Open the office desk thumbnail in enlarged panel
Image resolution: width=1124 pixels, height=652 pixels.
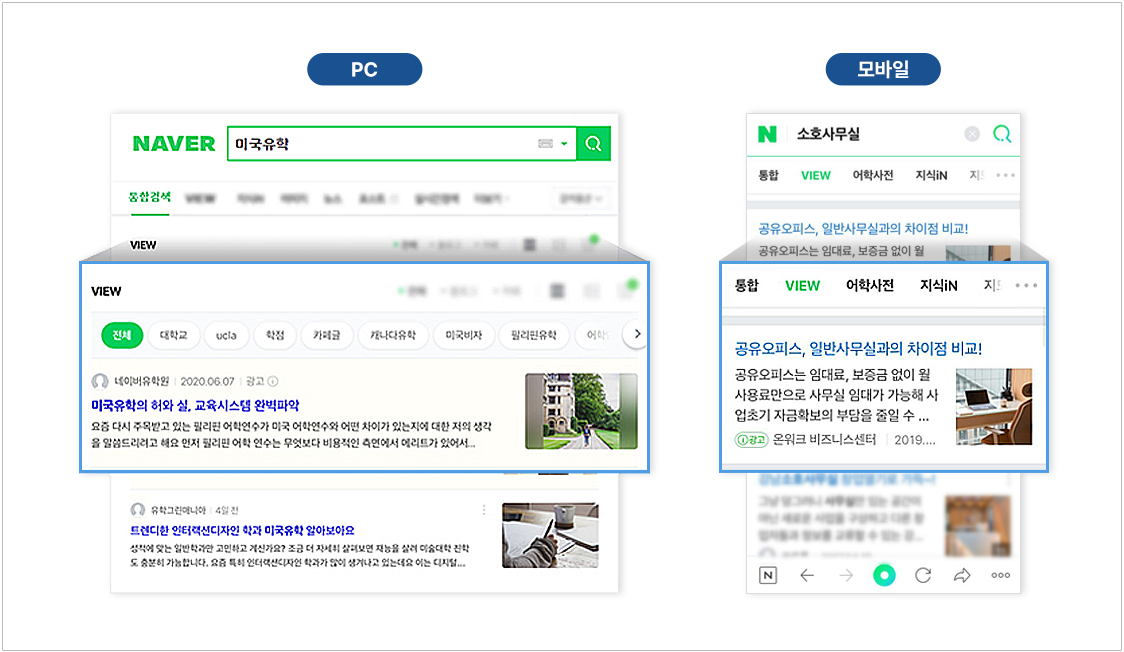(994, 406)
